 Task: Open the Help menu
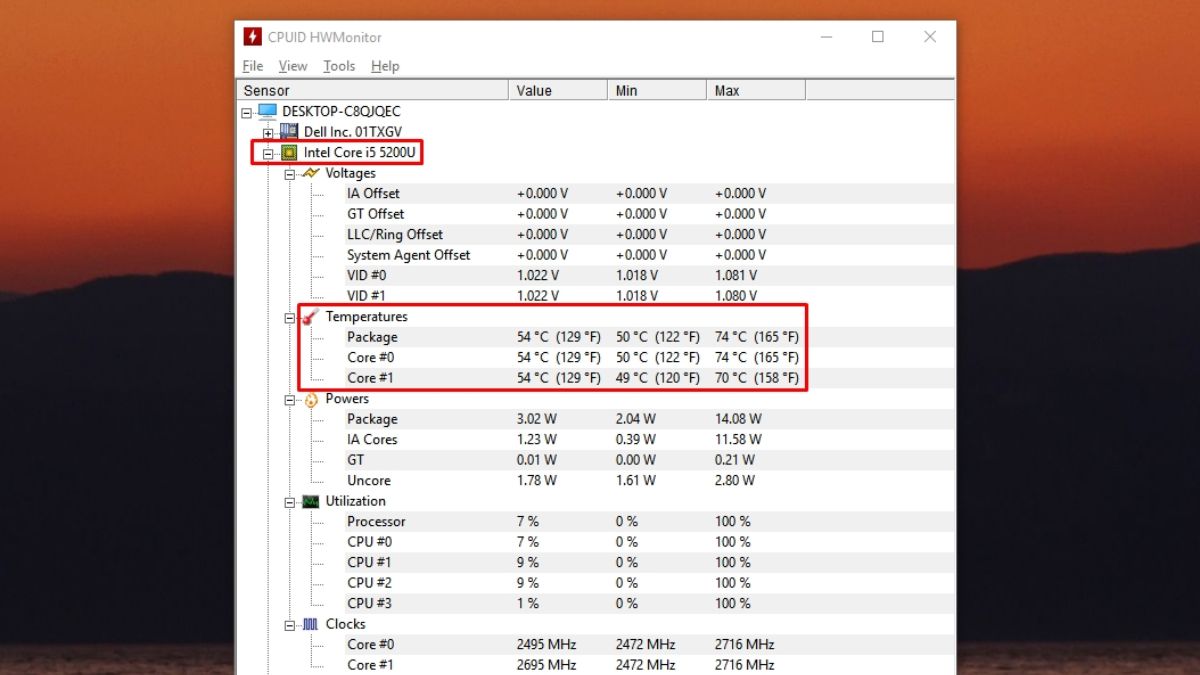[385, 66]
